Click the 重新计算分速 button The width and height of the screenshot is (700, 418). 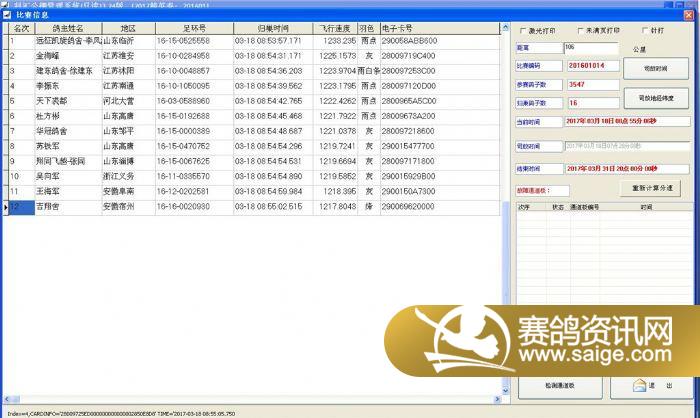tap(656, 188)
